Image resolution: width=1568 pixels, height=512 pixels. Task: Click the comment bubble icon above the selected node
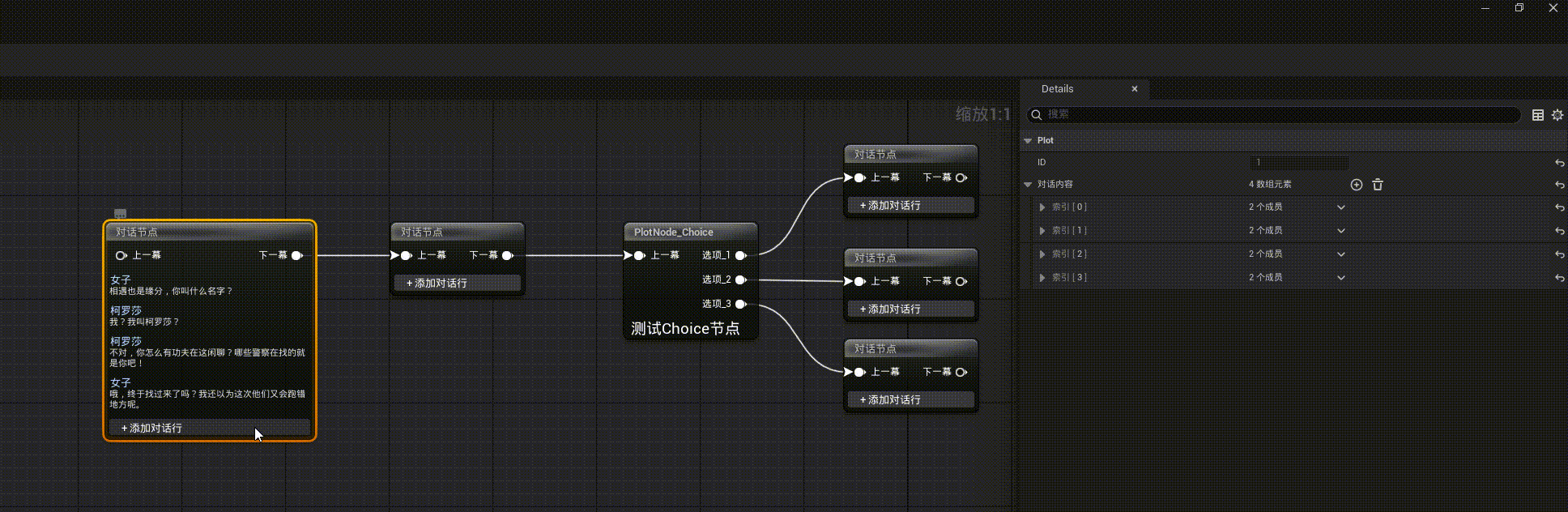point(120,214)
